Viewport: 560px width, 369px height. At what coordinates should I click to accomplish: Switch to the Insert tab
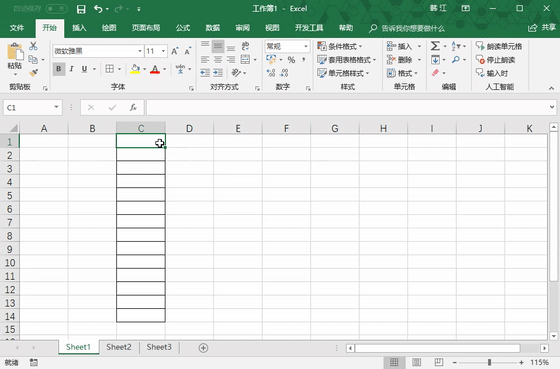pyautogui.click(x=79, y=28)
